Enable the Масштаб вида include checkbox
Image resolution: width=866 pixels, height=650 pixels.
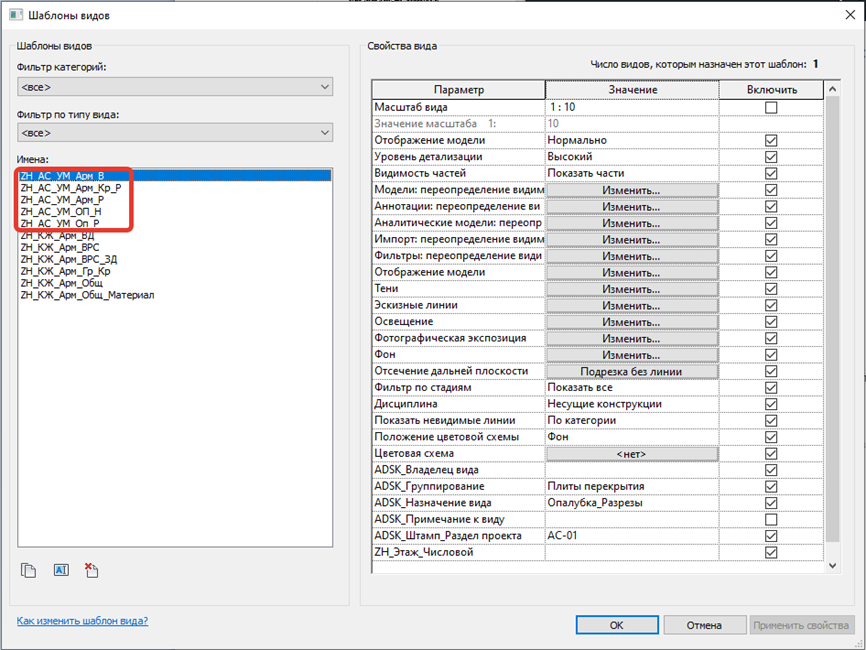click(771, 107)
